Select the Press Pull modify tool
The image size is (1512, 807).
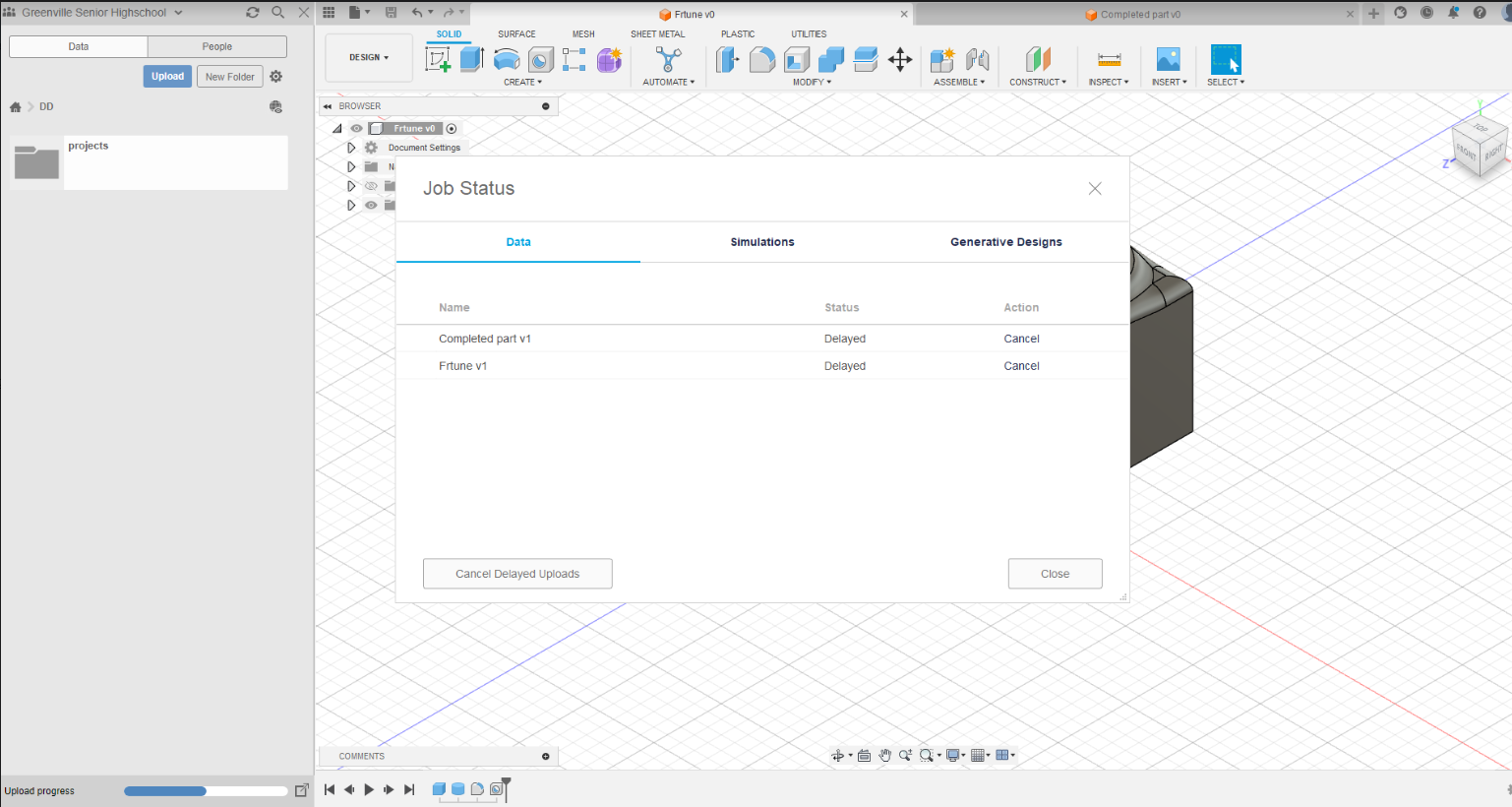(728, 59)
